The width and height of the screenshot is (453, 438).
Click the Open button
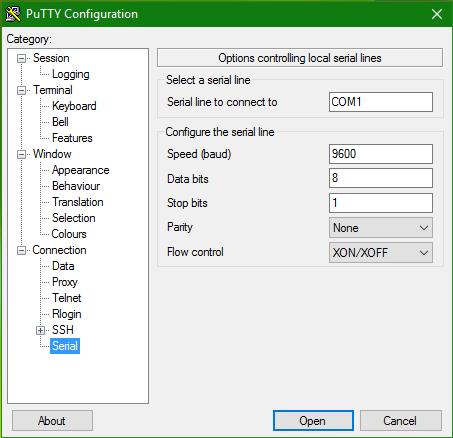click(x=313, y=421)
